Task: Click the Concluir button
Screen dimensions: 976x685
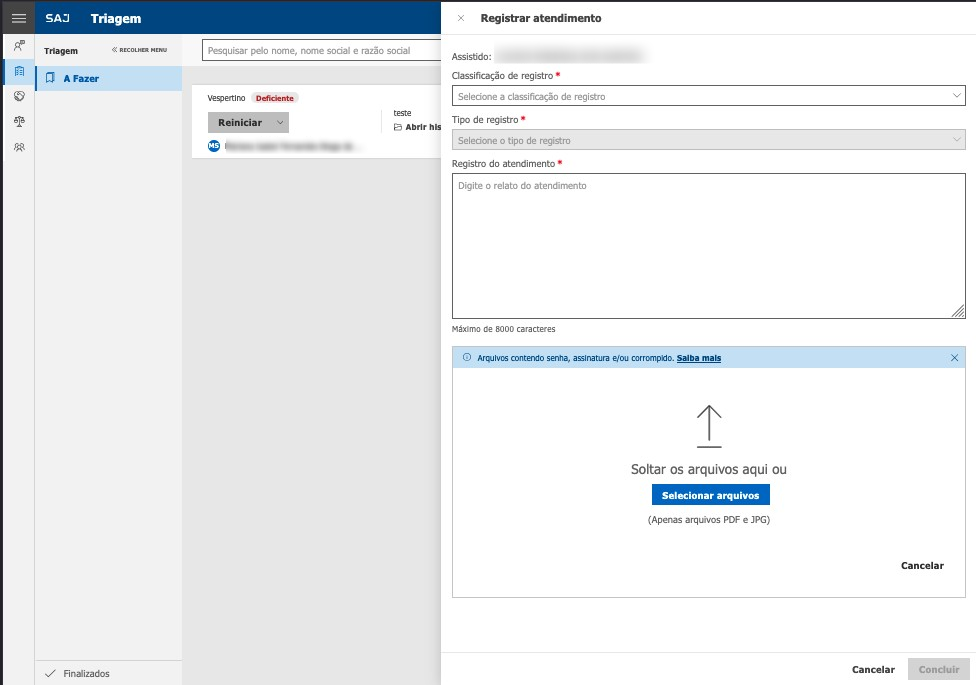Action: pos(939,669)
